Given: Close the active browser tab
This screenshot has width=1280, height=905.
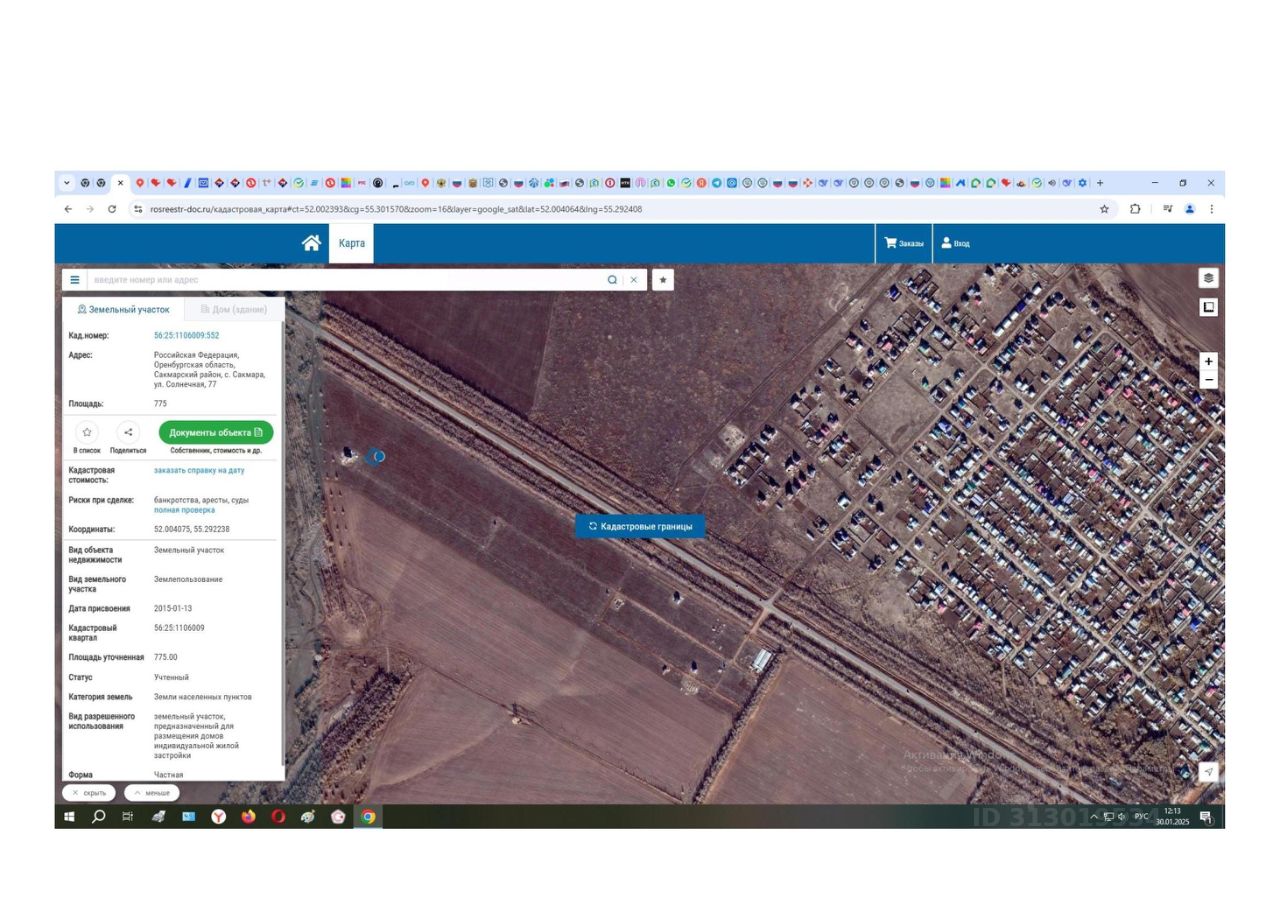Looking at the screenshot, I should [120, 183].
